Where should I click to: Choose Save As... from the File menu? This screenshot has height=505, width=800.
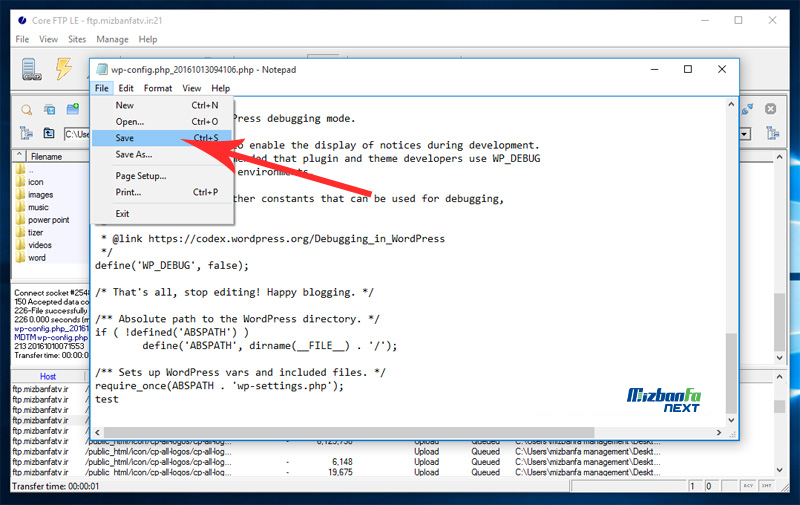point(162,154)
